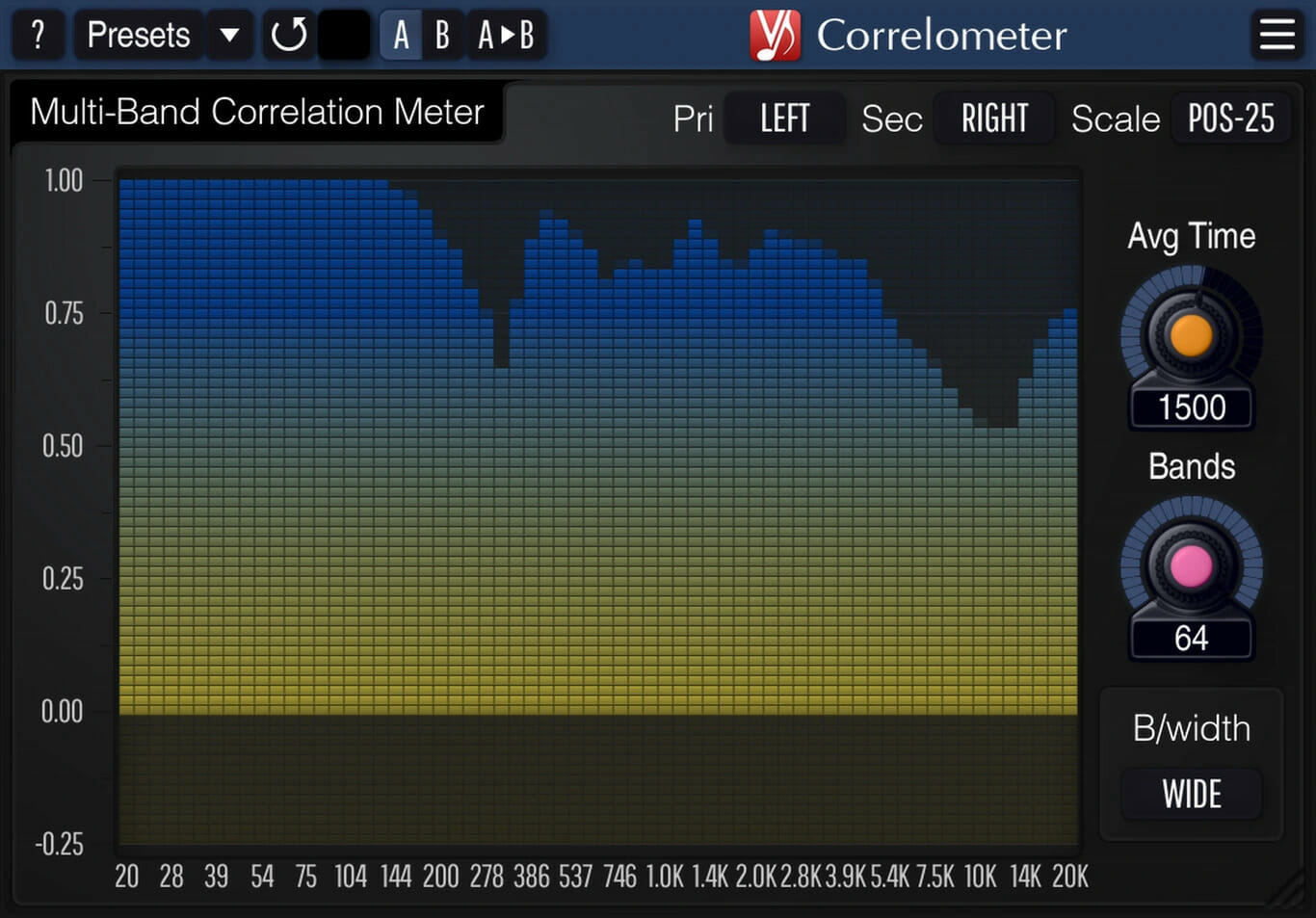The image size is (1316, 918).
Task: Click the 20 frequency label
Action: click(x=127, y=877)
